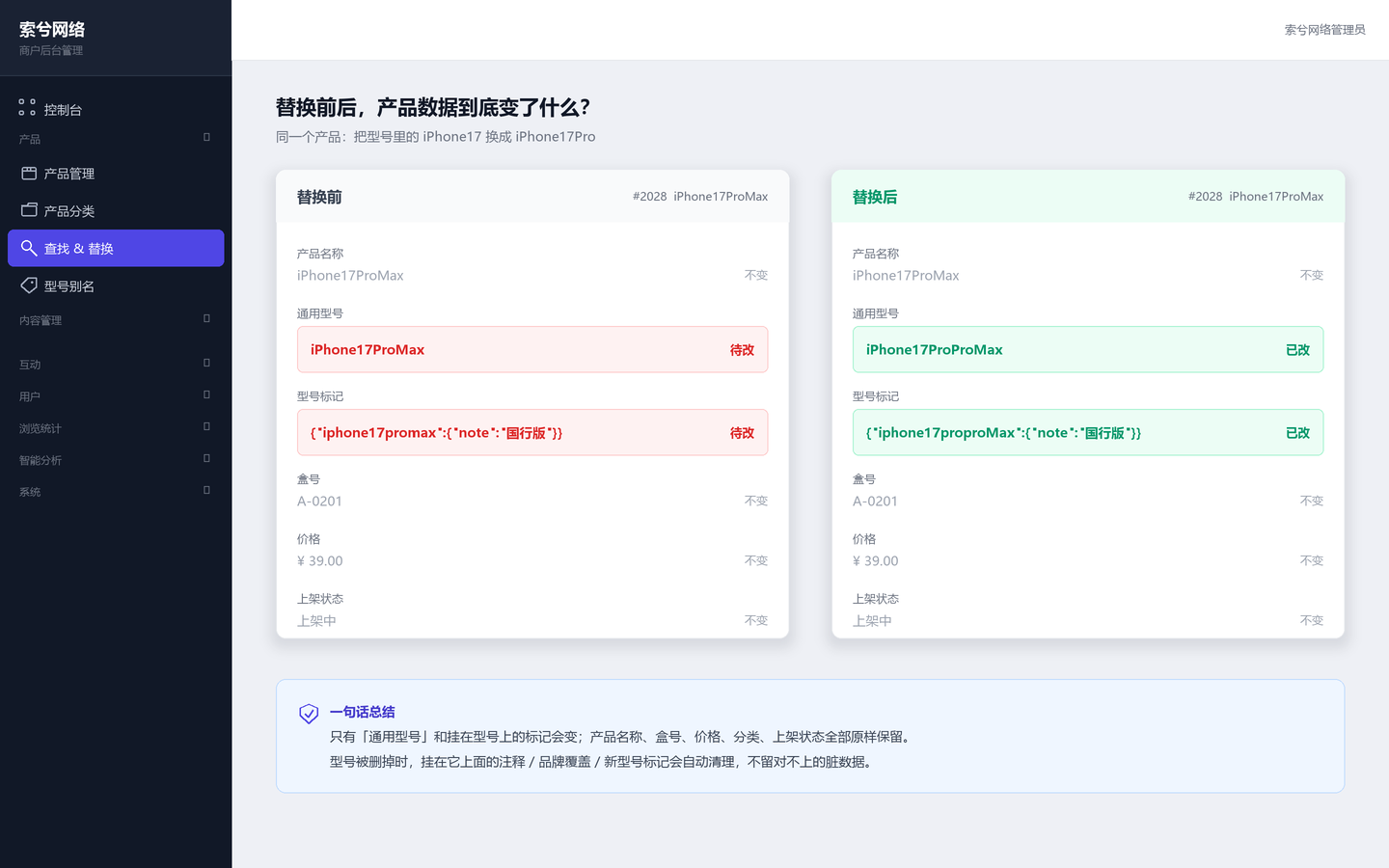Click #2028 iPhone17ProMax tag in 替换前 header

click(700, 197)
